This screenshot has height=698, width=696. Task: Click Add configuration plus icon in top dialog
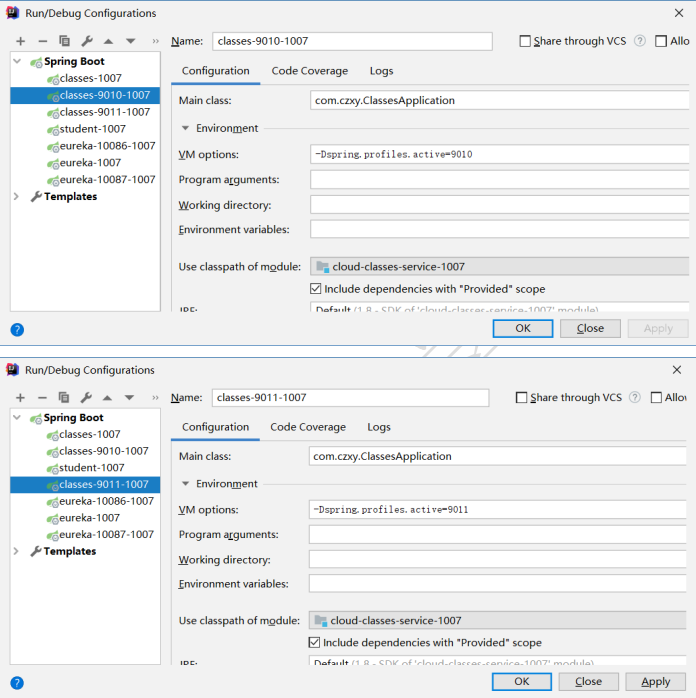coord(20,41)
